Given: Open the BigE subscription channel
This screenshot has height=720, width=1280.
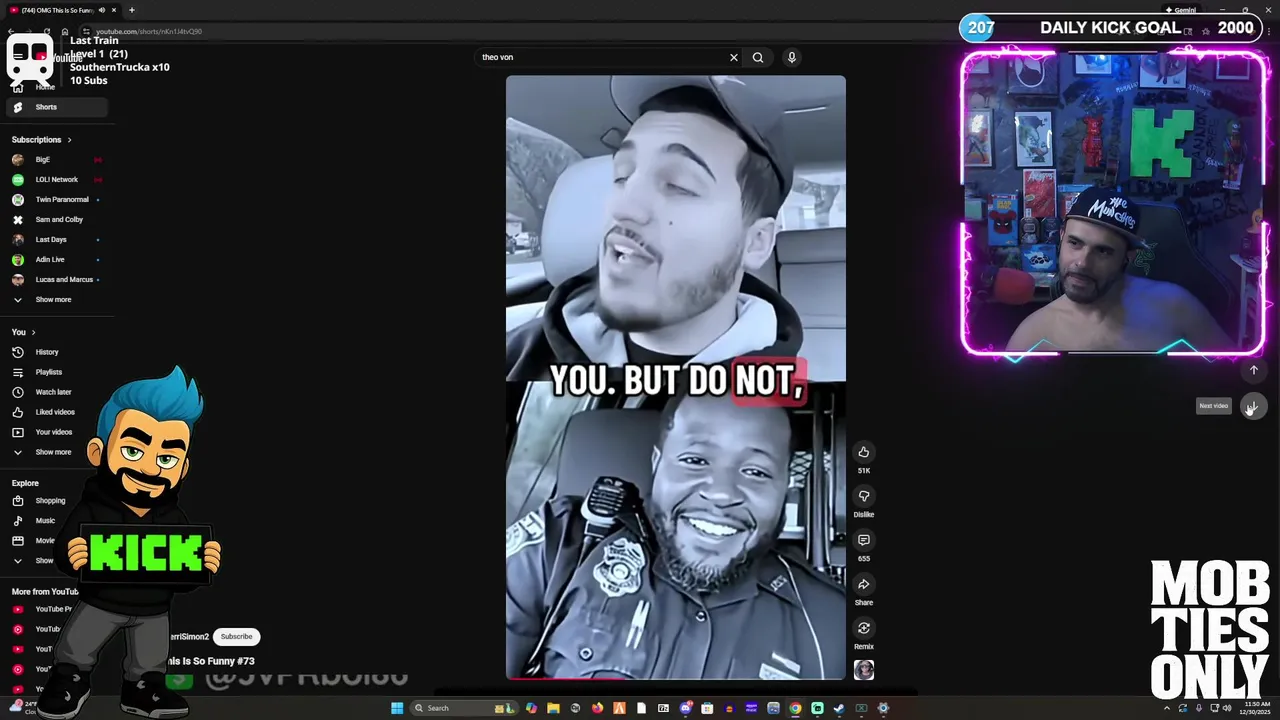Looking at the screenshot, I should [57, 160].
